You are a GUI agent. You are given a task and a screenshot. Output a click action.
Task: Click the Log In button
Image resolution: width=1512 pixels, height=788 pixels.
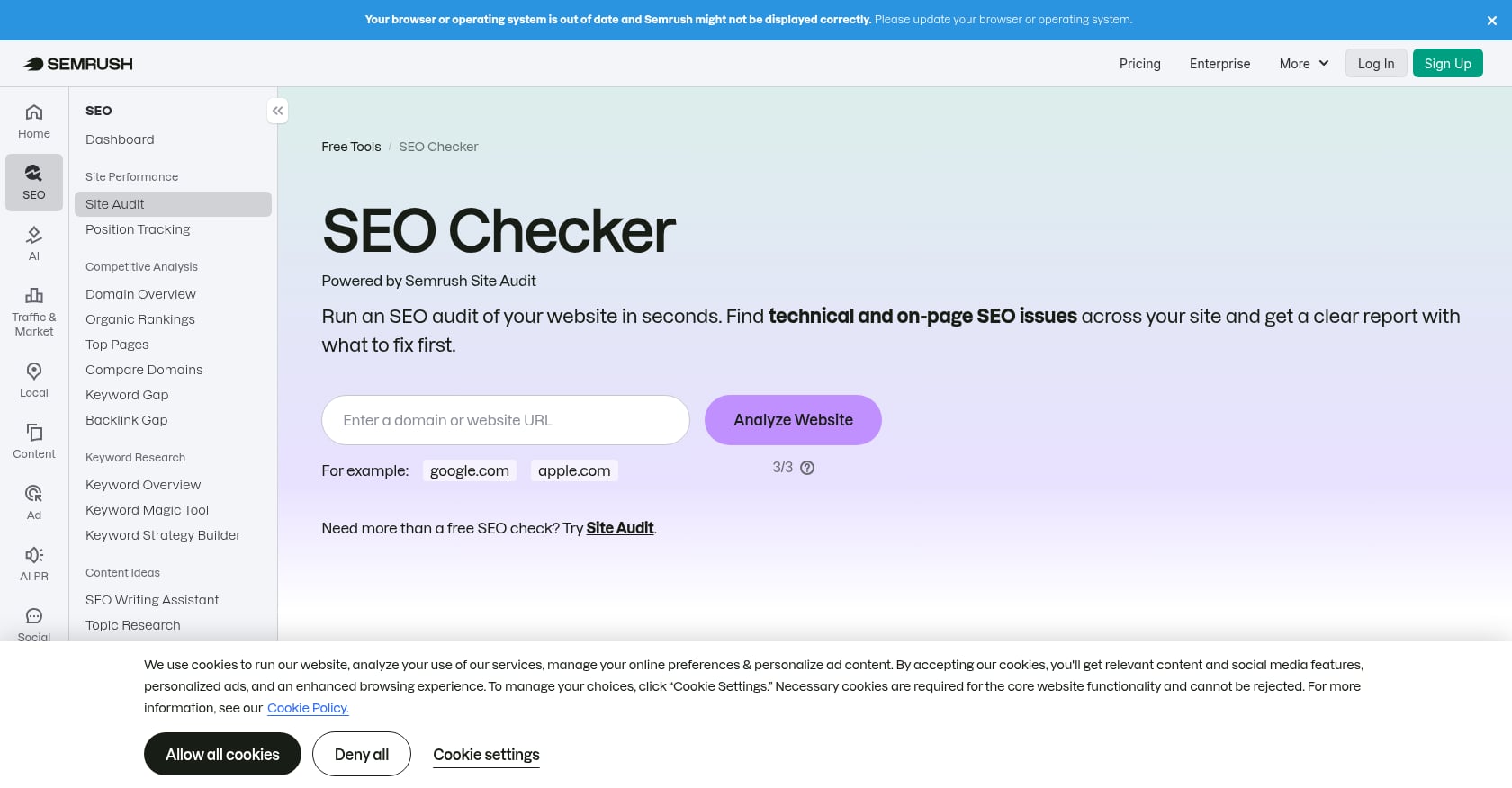coord(1376,63)
